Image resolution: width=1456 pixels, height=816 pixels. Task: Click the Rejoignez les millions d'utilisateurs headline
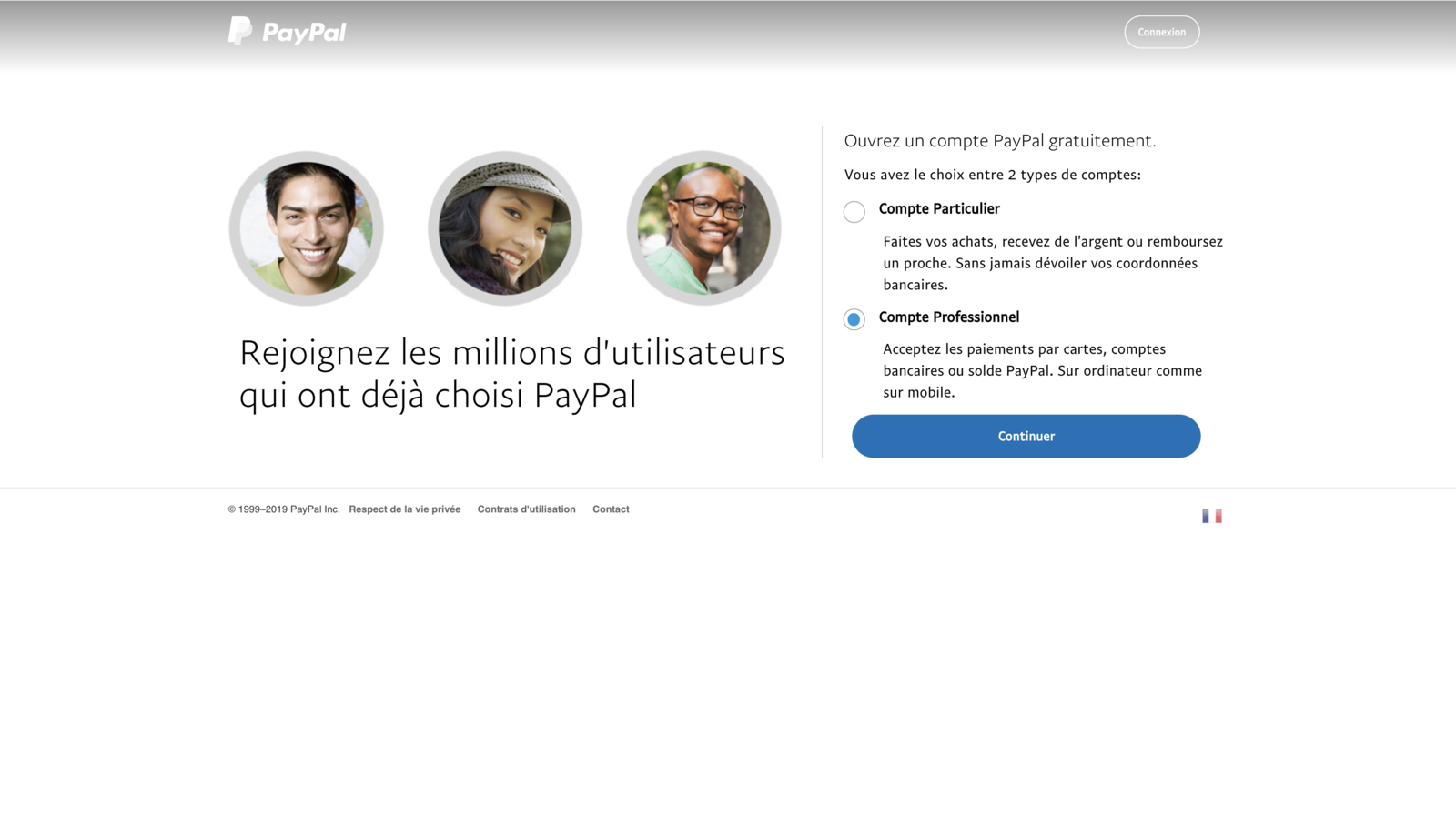point(511,373)
